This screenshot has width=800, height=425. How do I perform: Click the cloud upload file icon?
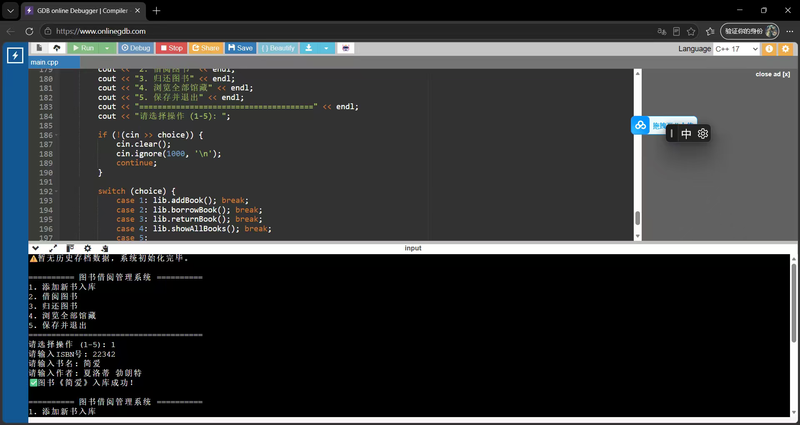[x=56, y=48]
